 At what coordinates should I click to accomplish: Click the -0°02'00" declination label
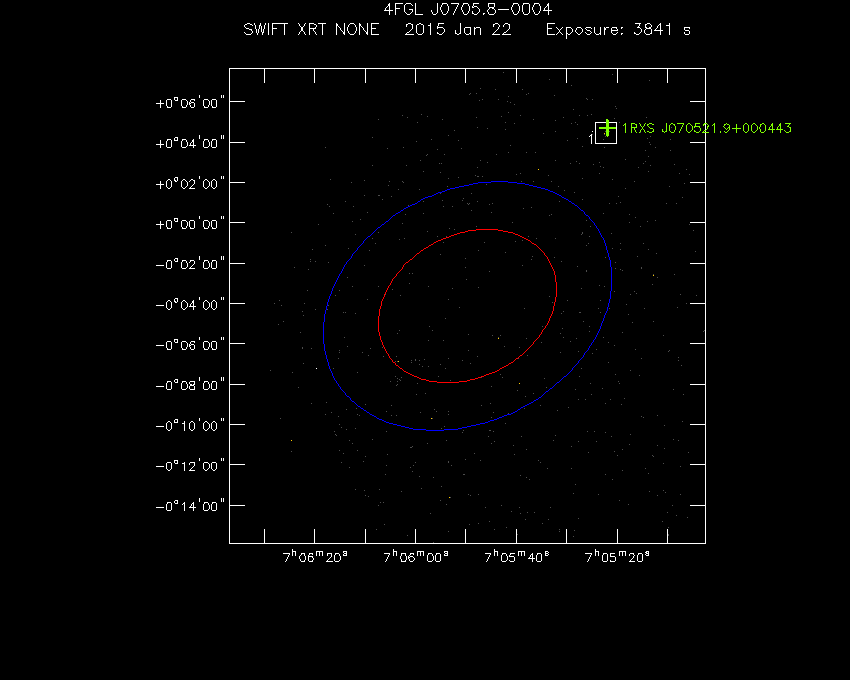(190, 264)
